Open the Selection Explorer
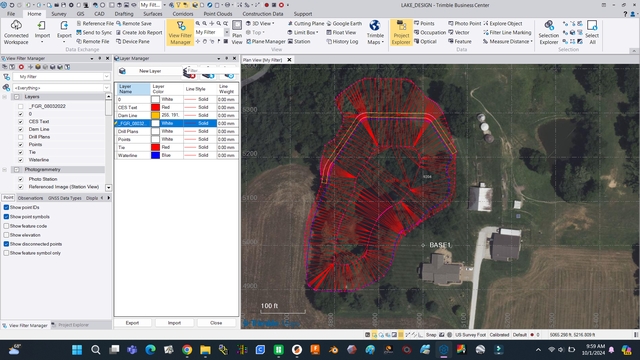 [x=548, y=32]
